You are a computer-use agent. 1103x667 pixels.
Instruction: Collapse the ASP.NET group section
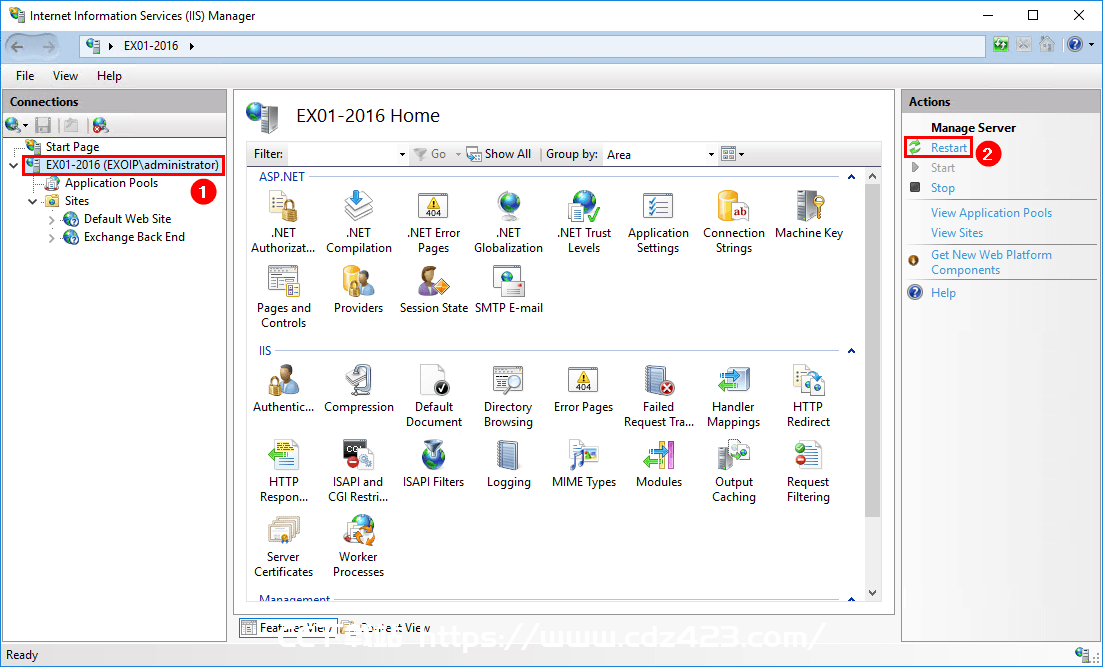tap(851, 177)
